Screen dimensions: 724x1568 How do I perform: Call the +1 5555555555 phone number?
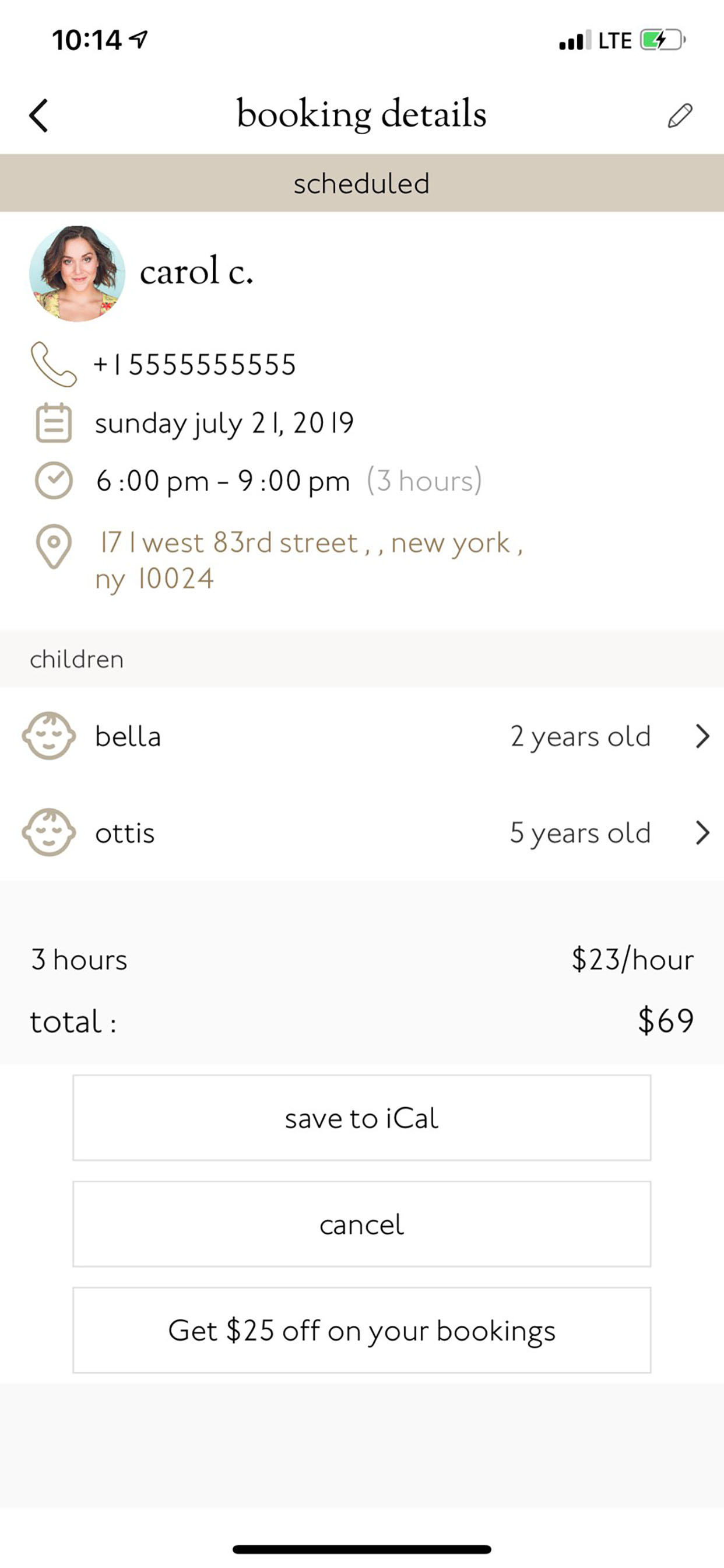(x=195, y=365)
